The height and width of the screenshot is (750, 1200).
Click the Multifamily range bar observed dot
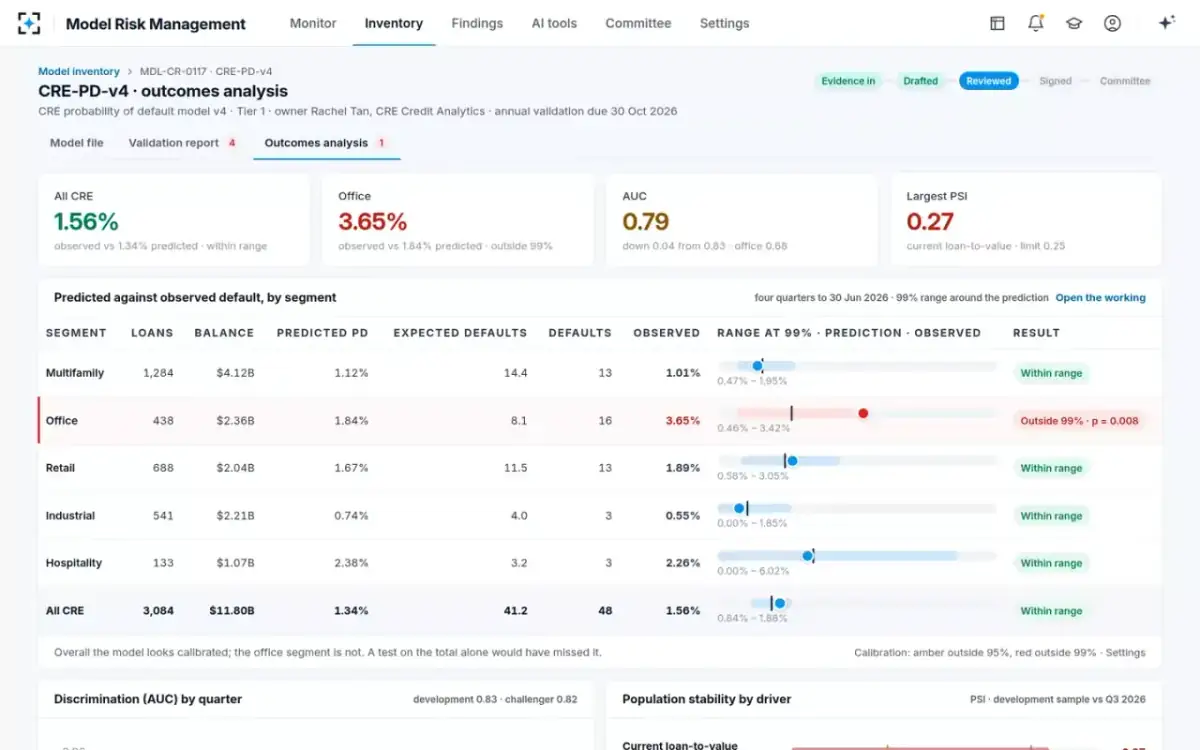click(x=758, y=366)
